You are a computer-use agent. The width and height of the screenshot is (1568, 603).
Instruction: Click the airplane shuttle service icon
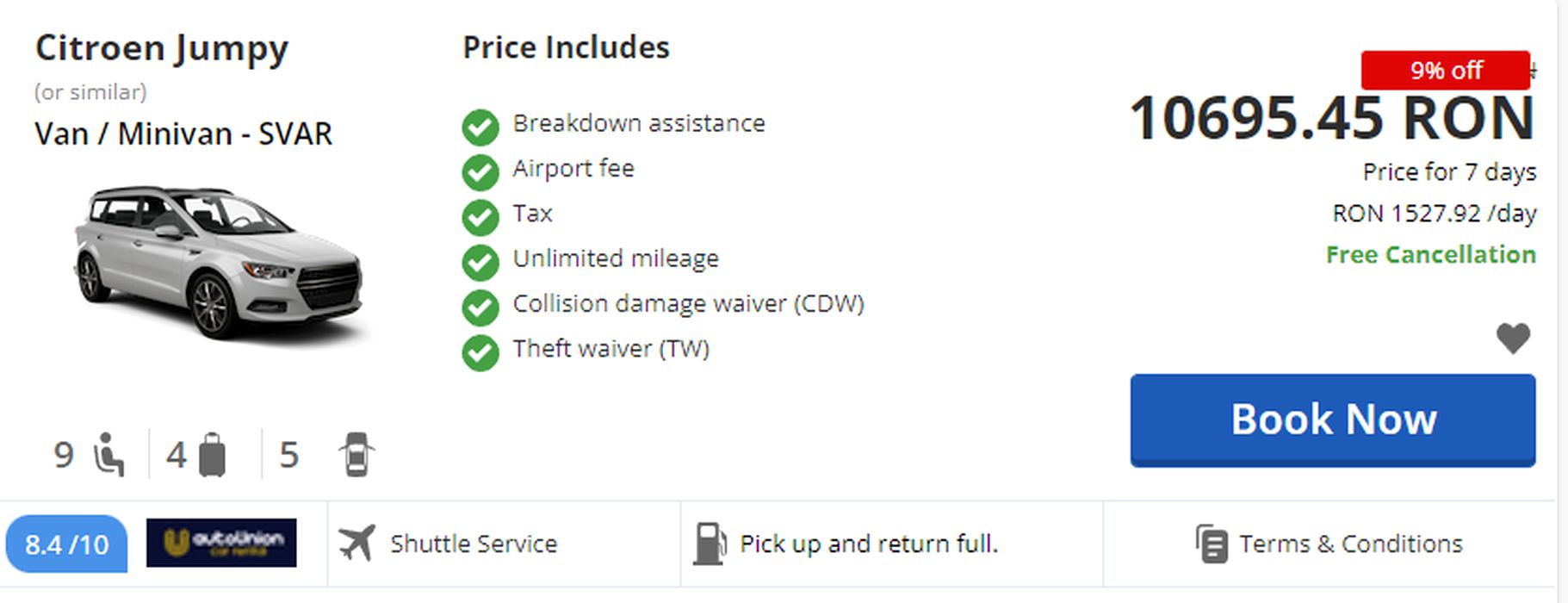coord(356,544)
